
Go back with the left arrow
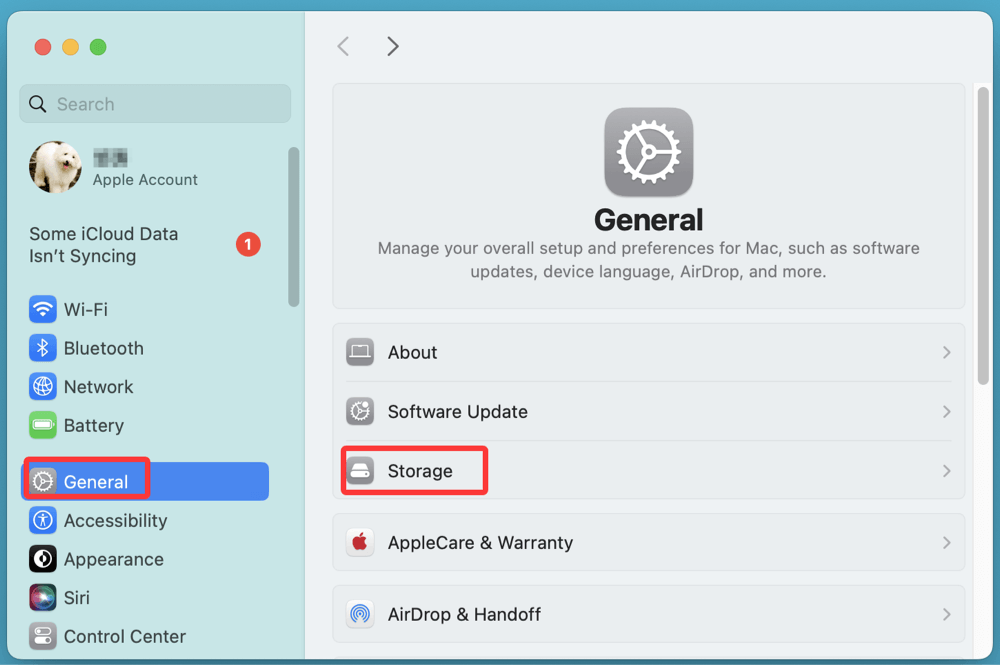(x=343, y=46)
